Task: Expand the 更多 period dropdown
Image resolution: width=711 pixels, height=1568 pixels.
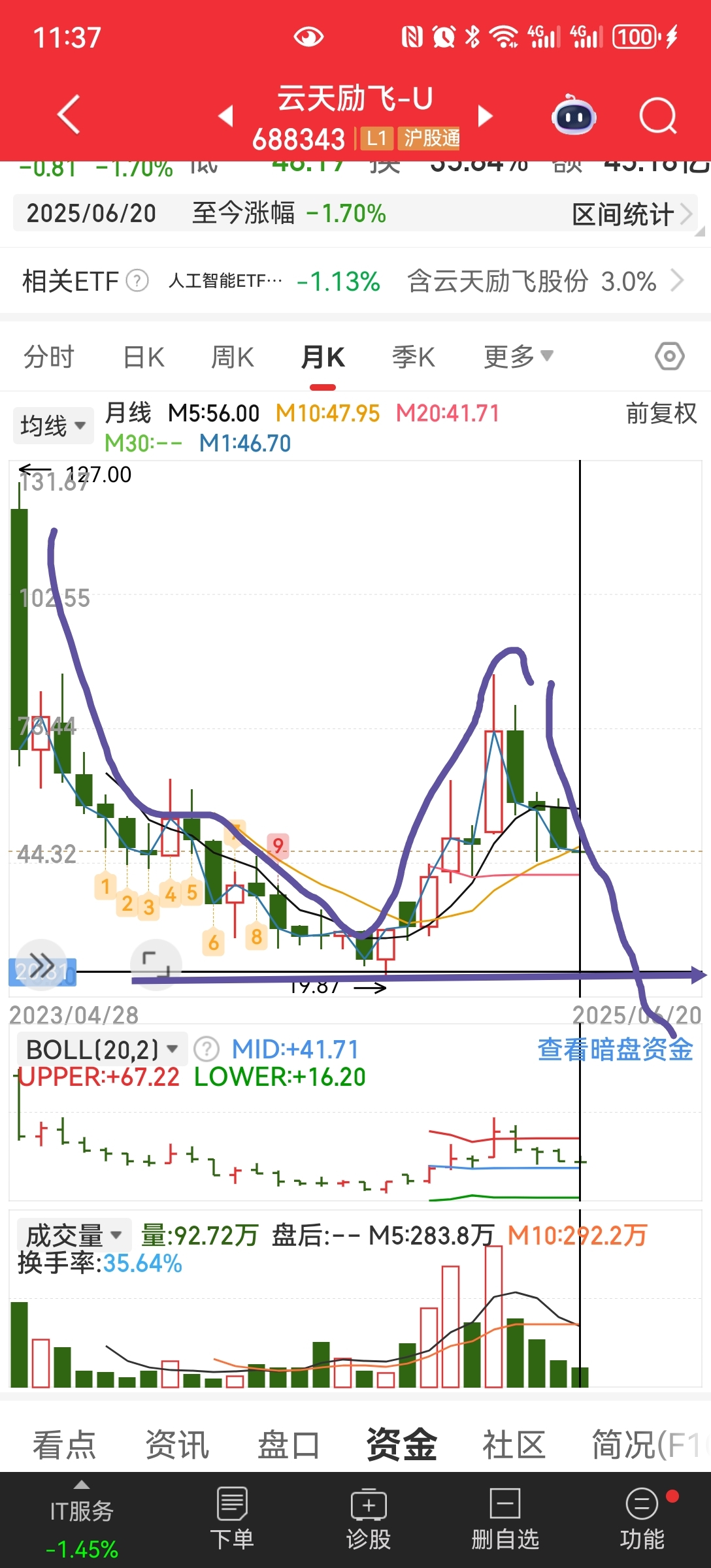Action: (519, 357)
